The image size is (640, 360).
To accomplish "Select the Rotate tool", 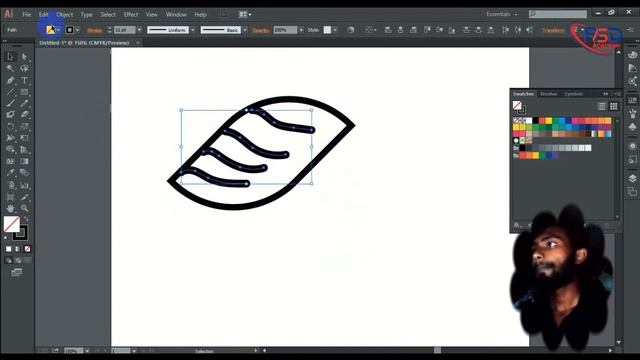I will point(11,127).
